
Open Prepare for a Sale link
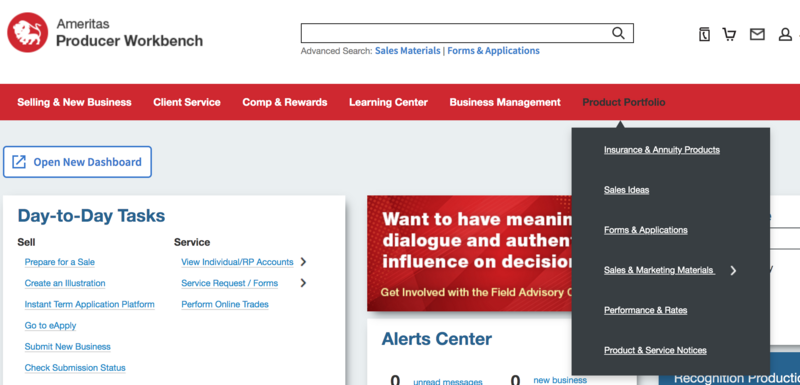tap(60, 262)
